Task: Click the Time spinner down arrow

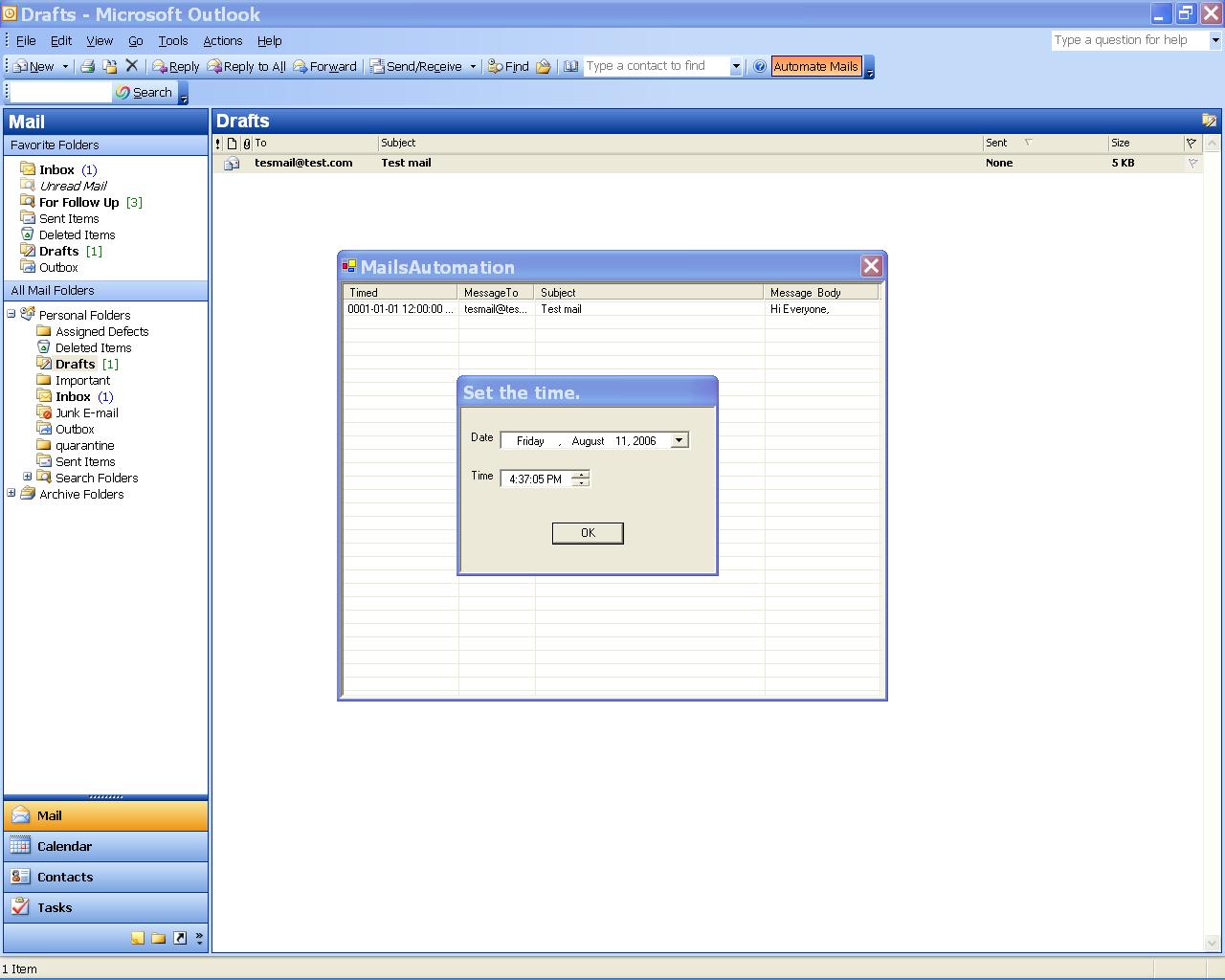Action: click(x=580, y=482)
